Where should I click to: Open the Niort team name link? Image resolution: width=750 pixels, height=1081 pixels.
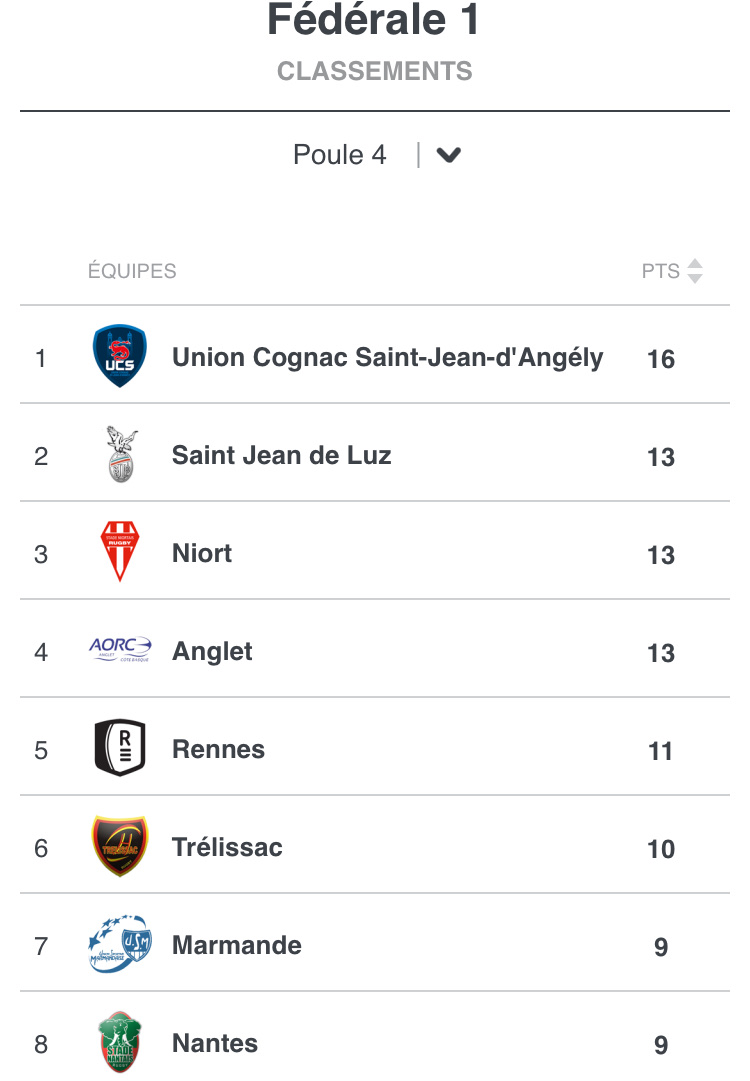(x=202, y=554)
